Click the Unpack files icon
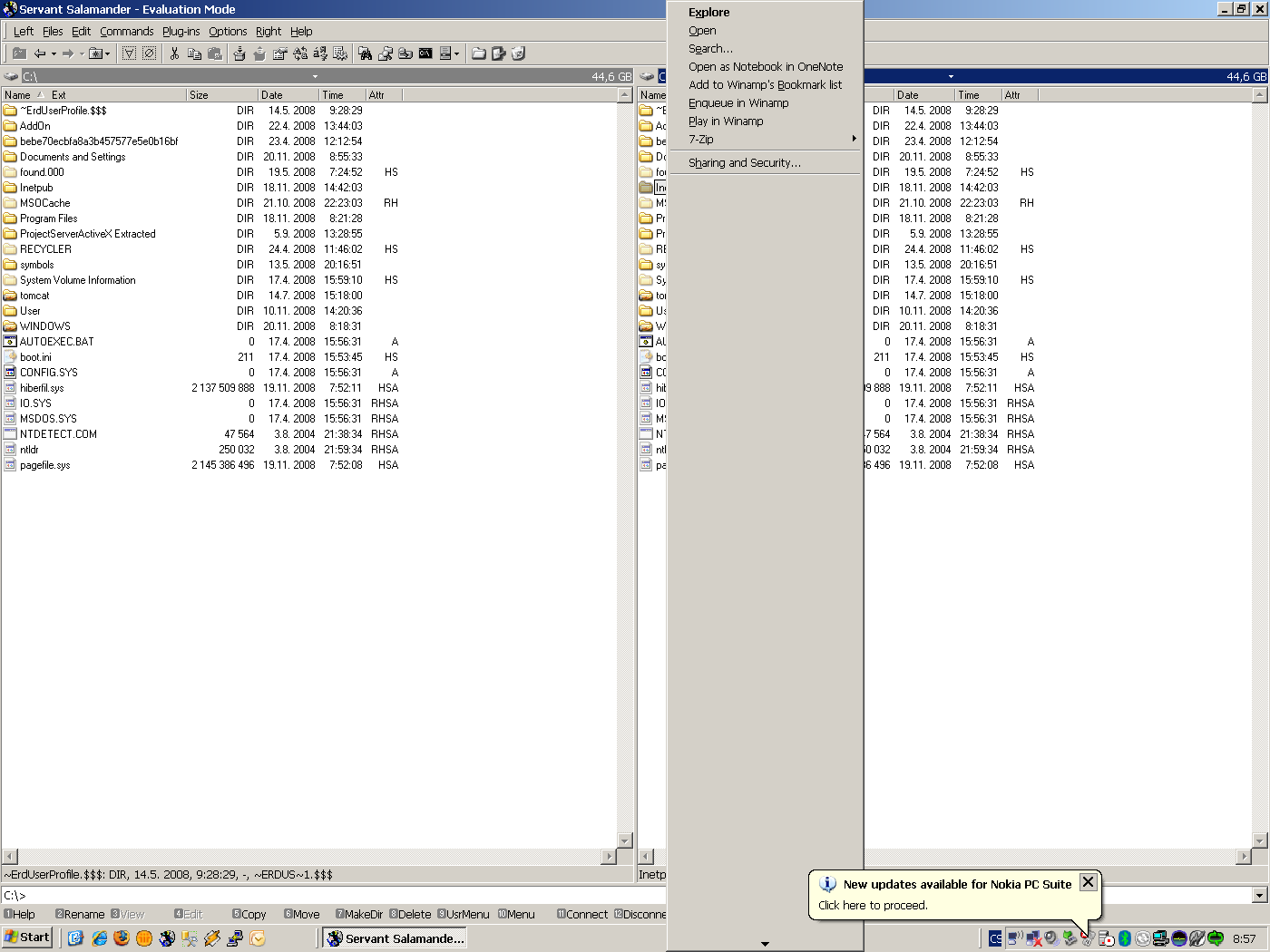This screenshot has width=1270, height=952. pyautogui.click(x=259, y=53)
